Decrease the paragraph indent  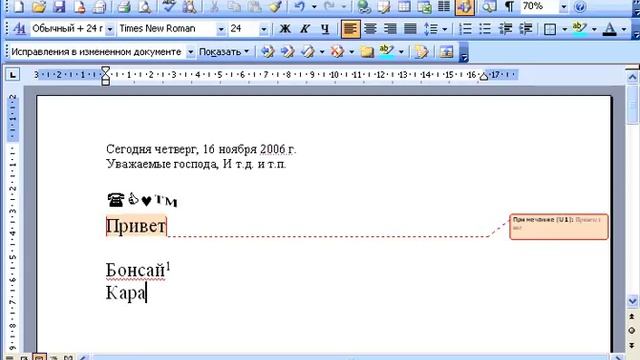506,29
